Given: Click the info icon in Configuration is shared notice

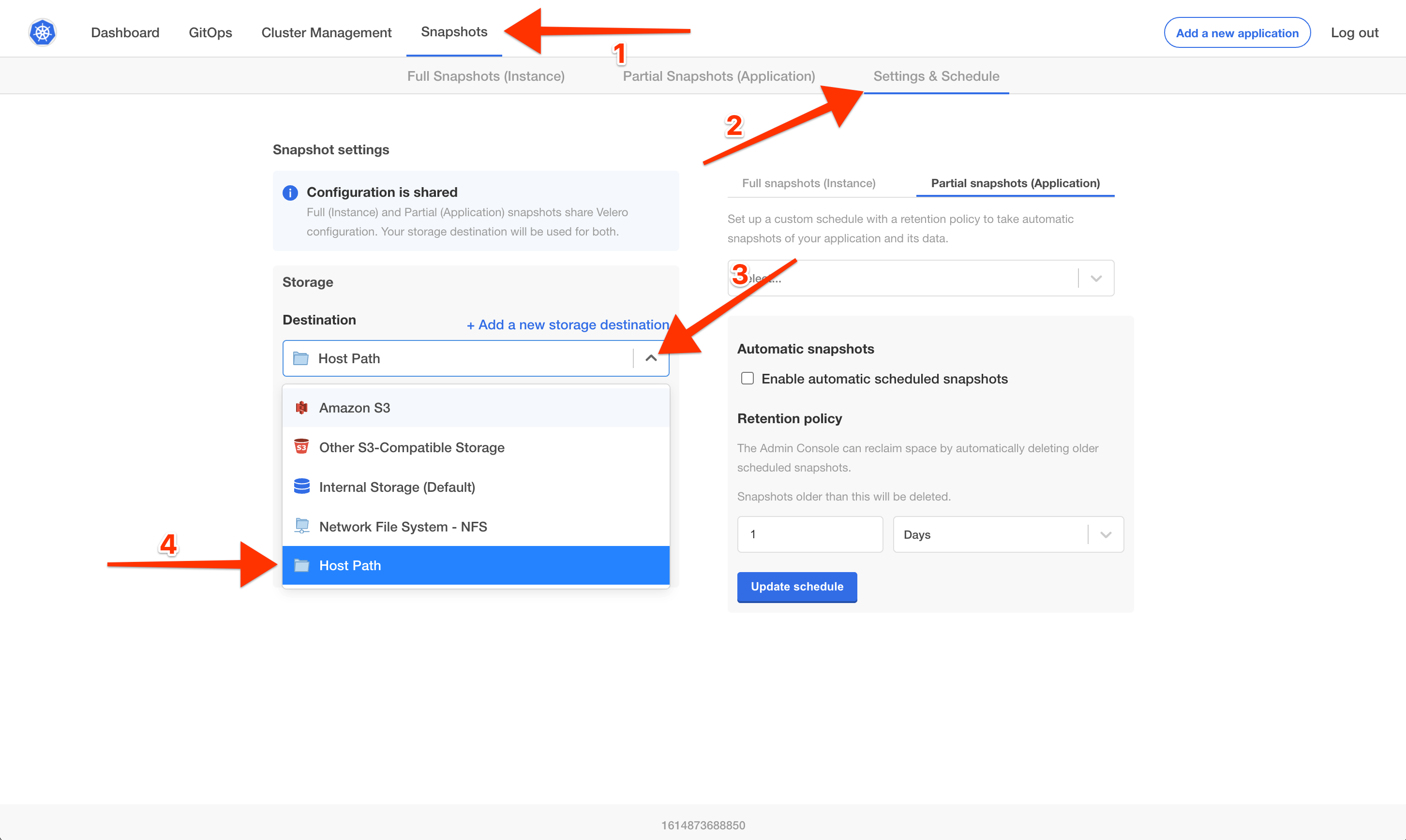Looking at the screenshot, I should point(290,192).
